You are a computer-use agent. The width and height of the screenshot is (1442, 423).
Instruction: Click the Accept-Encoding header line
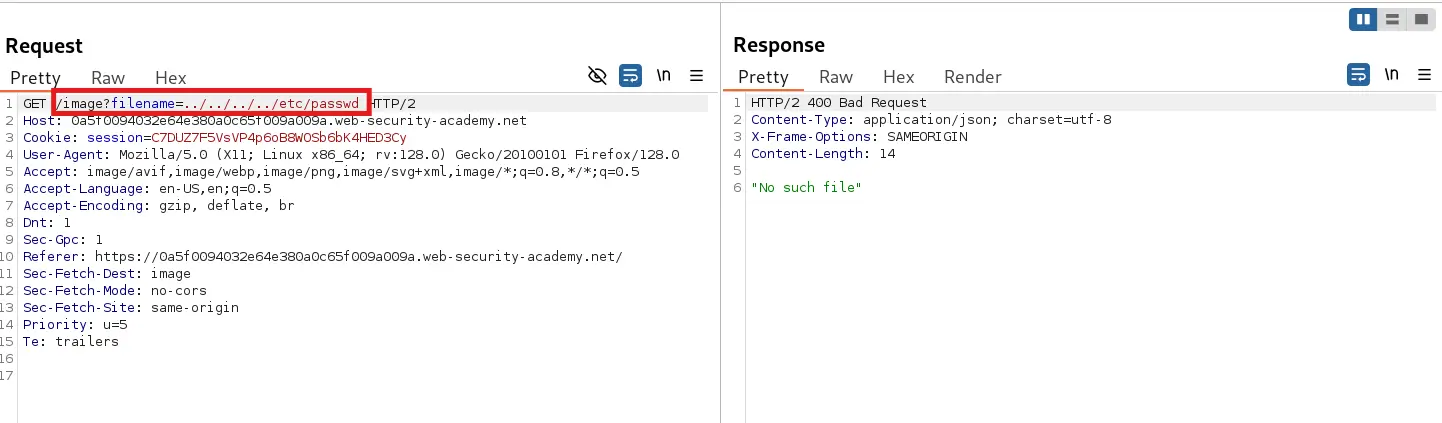pyautogui.click(x=159, y=205)
